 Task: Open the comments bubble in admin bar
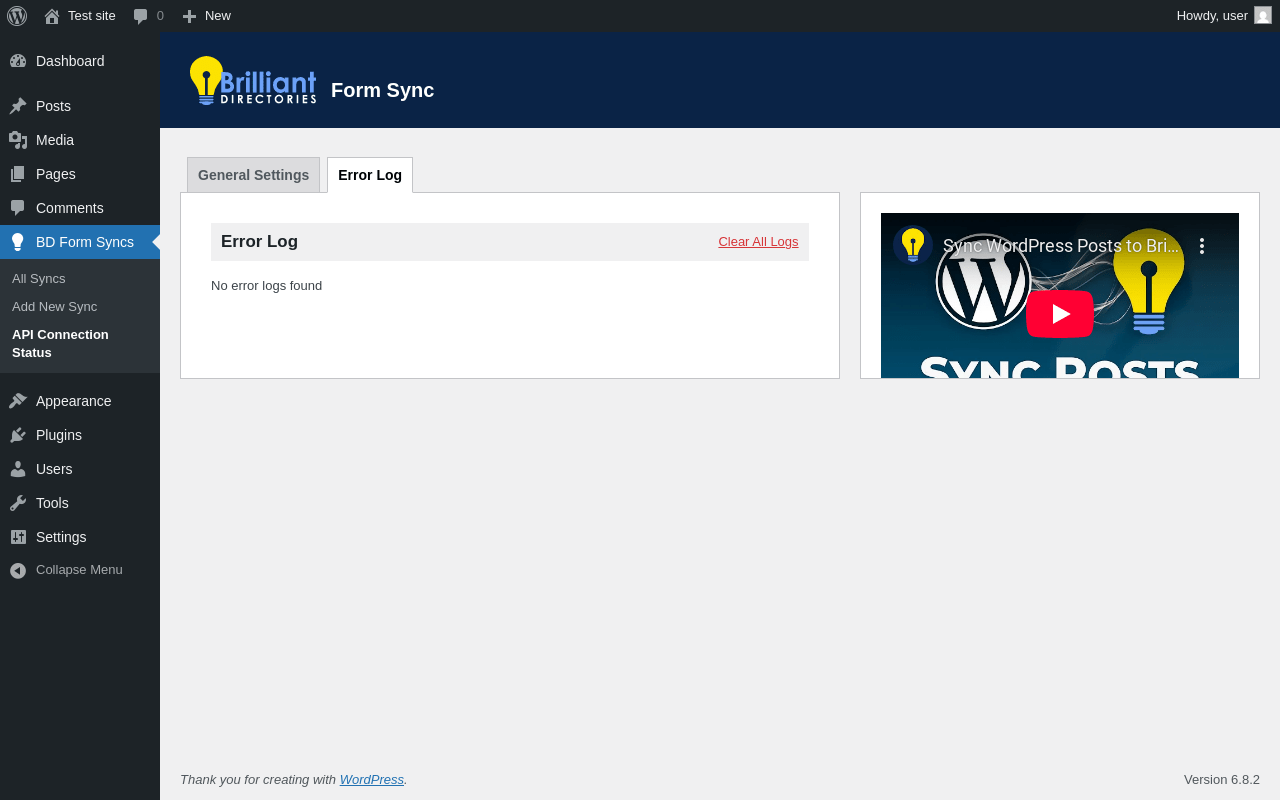coord(141,16)
